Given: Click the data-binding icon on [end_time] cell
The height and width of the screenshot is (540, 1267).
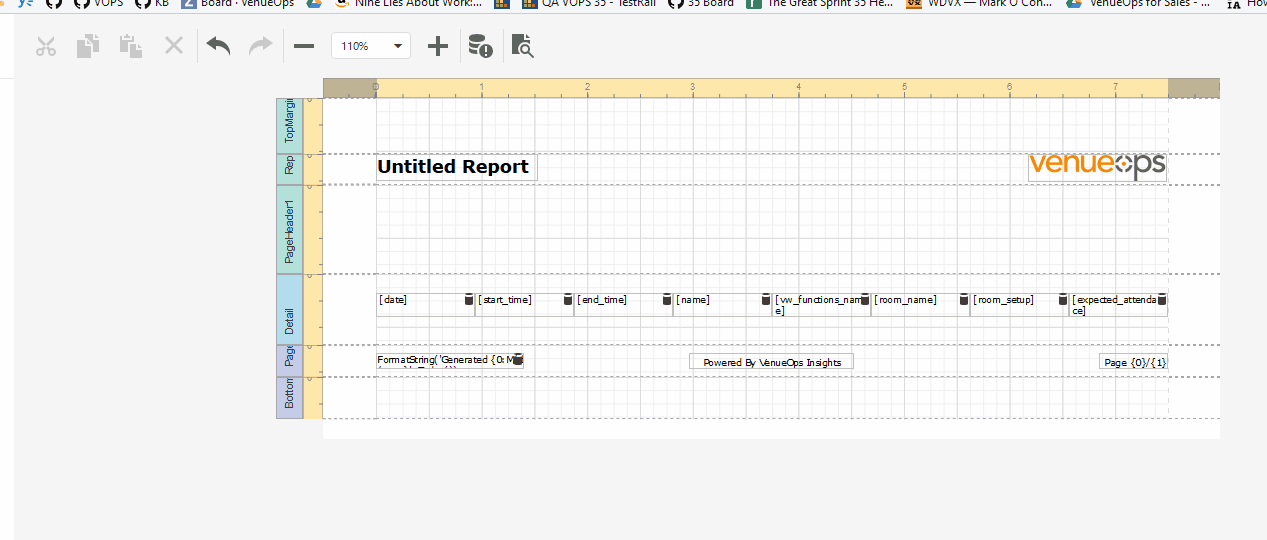Looking at the screenshot, I should coord(667,299).
